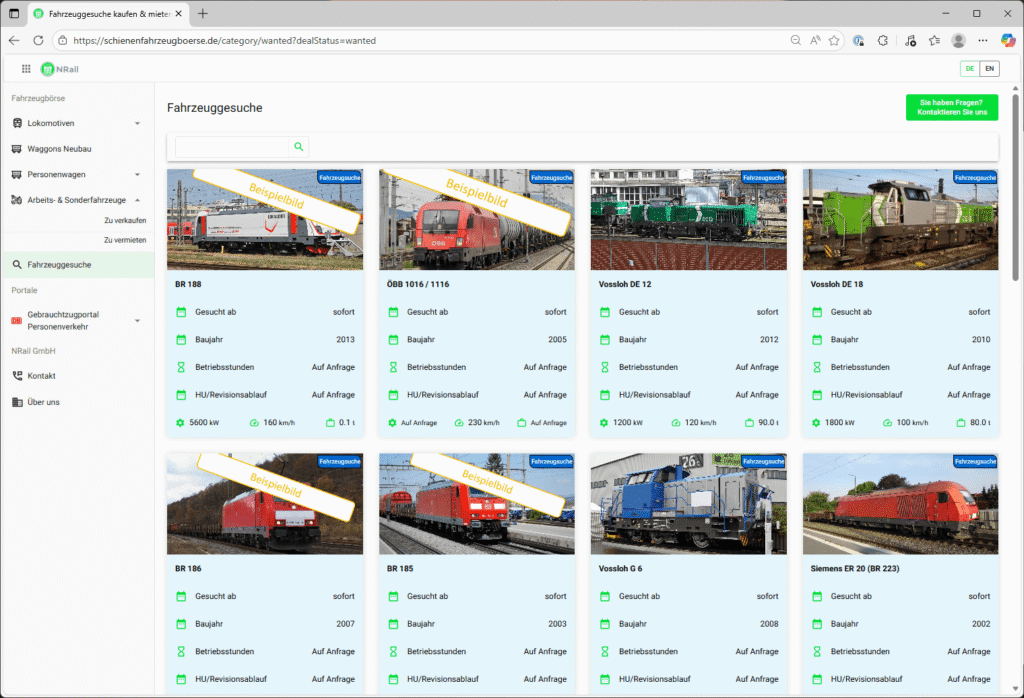This screenshot has height=698, width=1024.
Task: Open the Vossloh DE 12 listing image
Action: click(688, 220)
